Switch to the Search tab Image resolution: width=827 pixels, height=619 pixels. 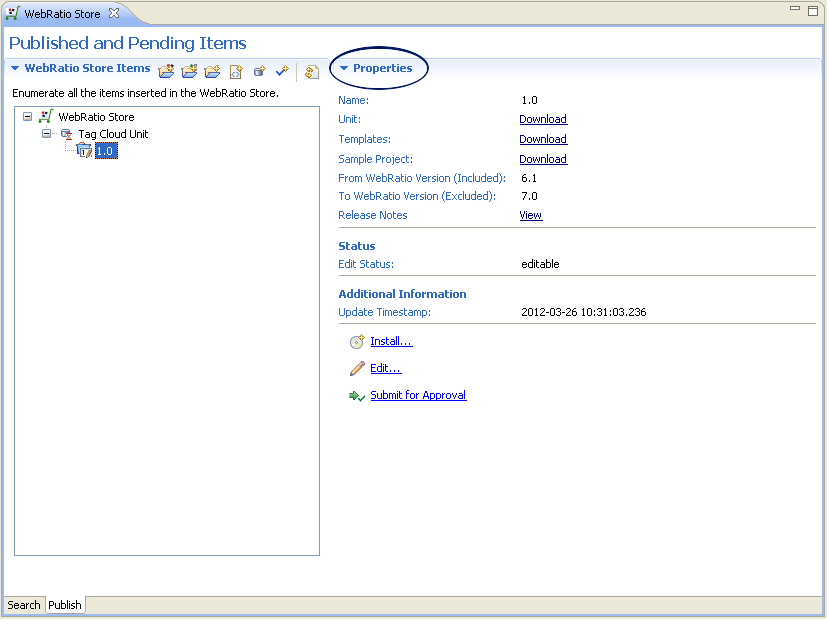[24, 605]
